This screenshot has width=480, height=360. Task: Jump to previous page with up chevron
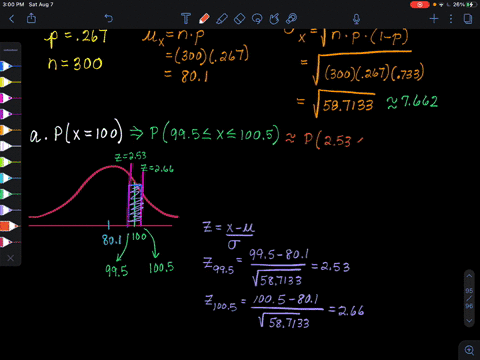[469, 276]
